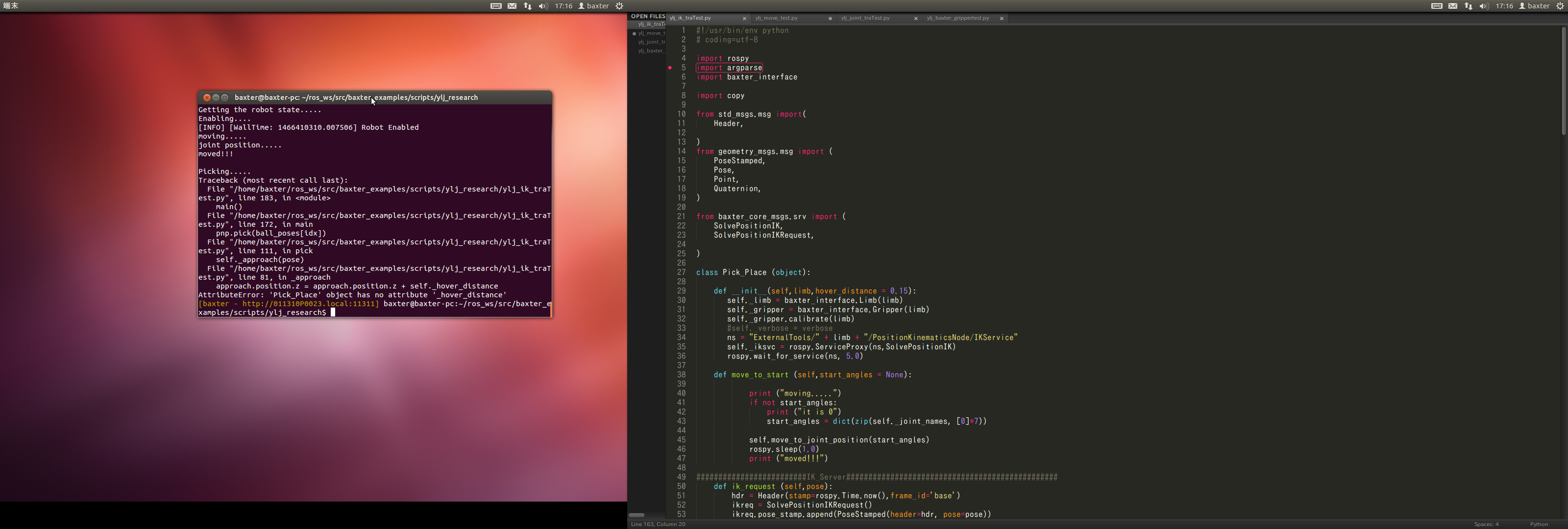Click the OPEN FILES sidebar heading
1568x529 pixels.
coord(648,17)
